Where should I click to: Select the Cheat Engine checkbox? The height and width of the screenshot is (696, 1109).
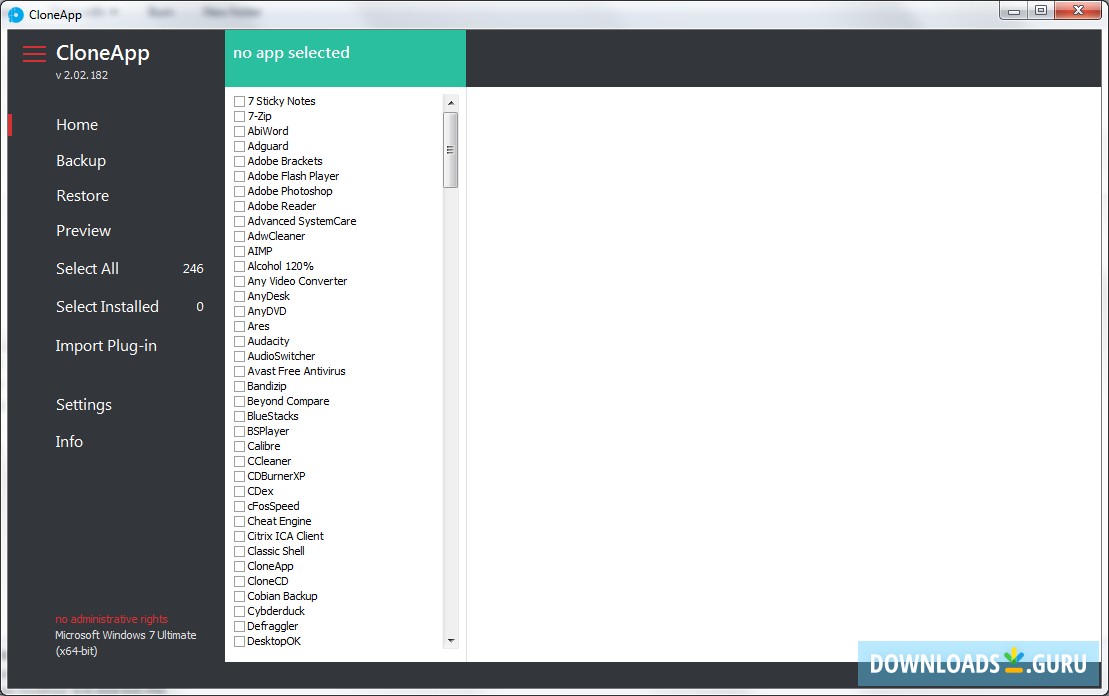239,521
